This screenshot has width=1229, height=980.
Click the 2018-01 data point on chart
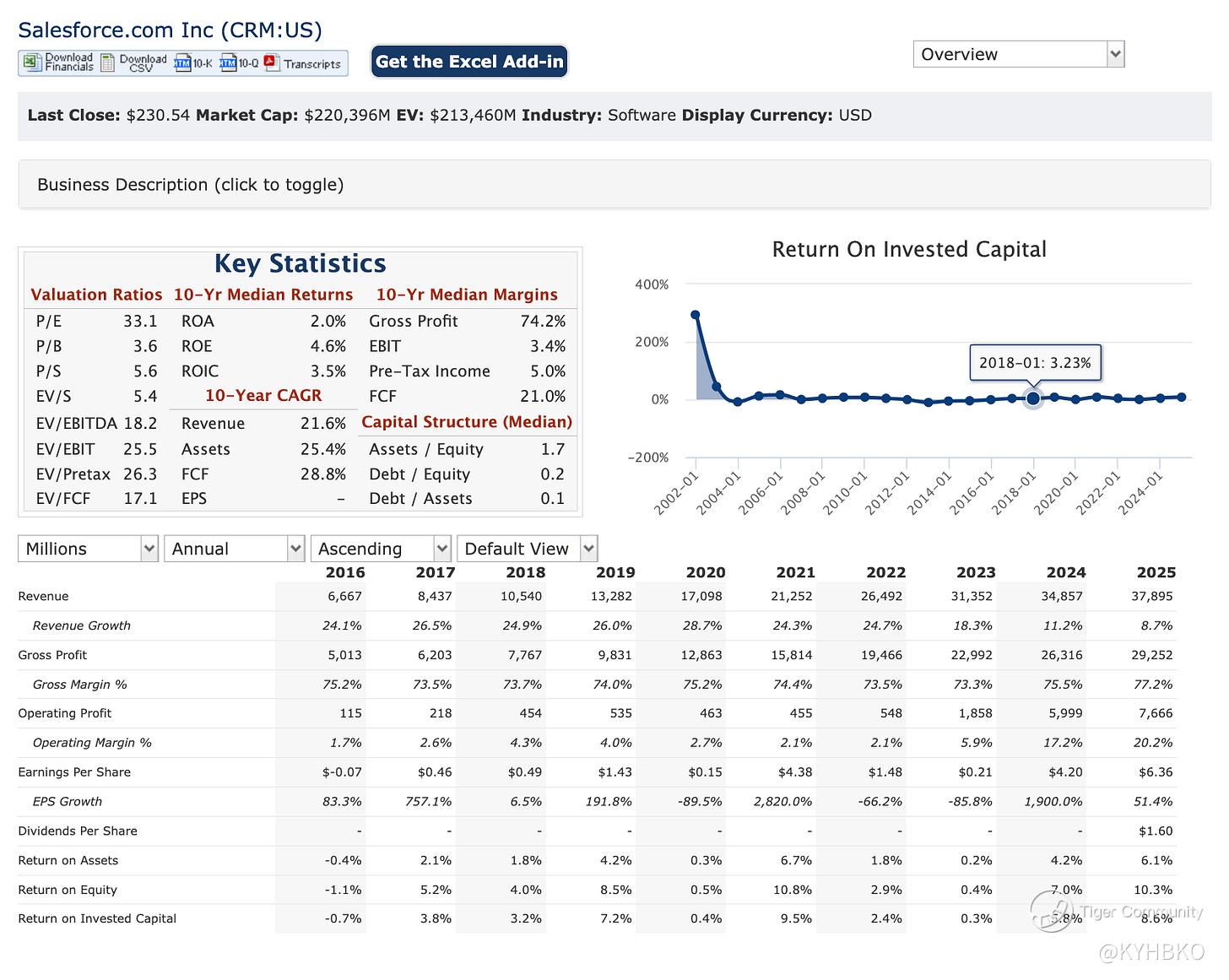point(1032,398)
